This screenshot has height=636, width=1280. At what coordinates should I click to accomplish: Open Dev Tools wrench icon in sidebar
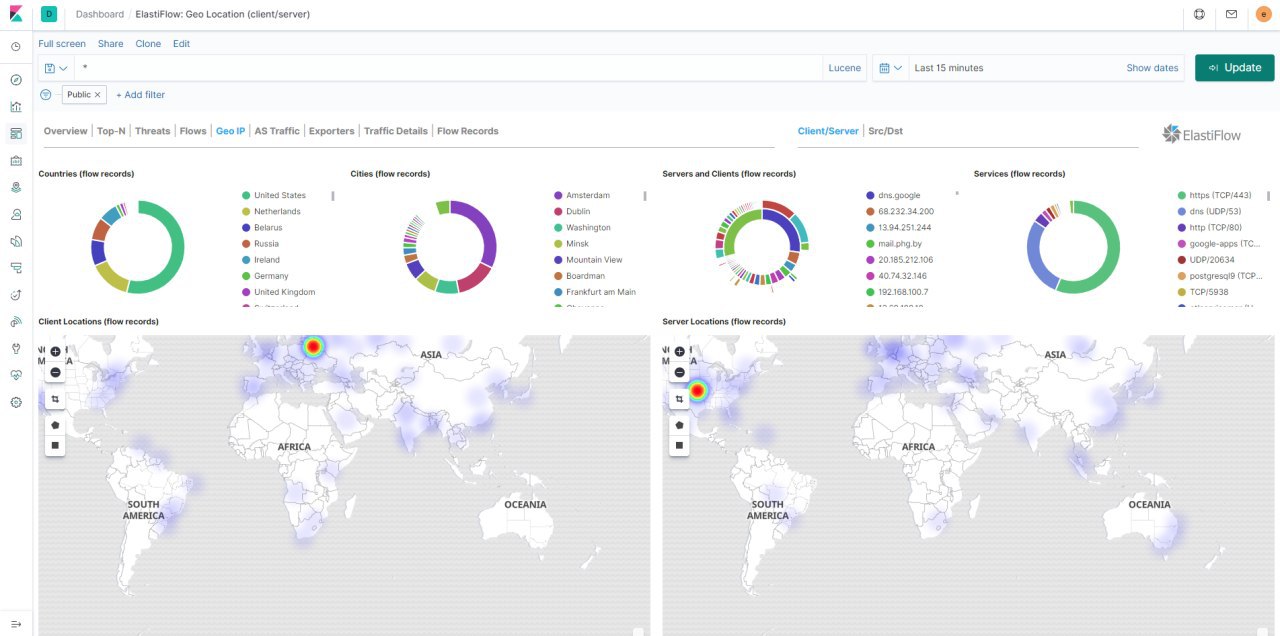(16, 349)
